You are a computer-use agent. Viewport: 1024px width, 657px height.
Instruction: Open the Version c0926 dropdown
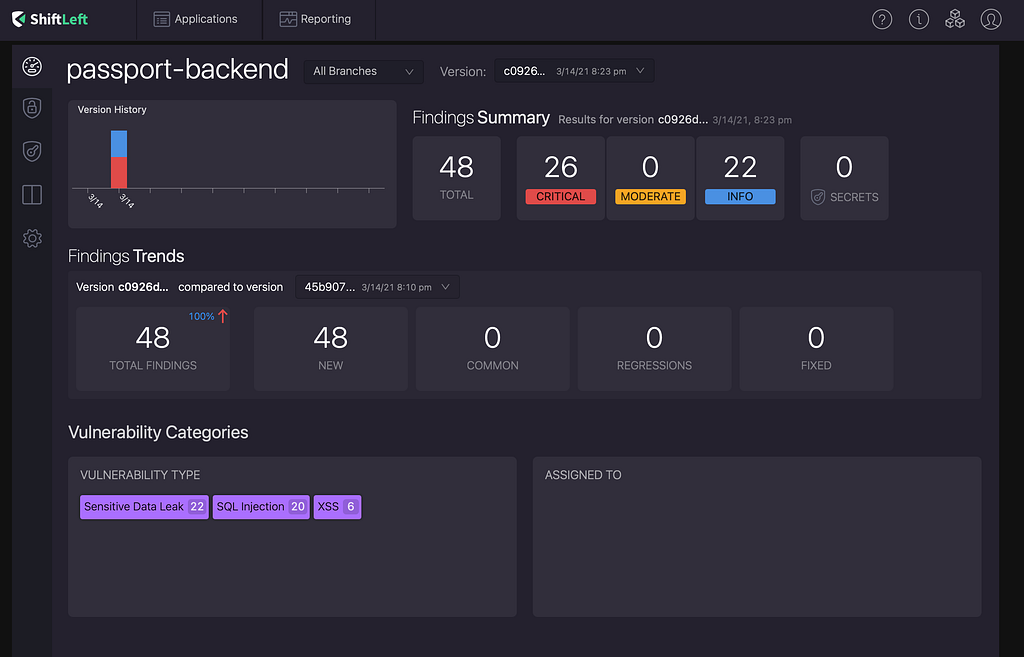pyautogui.click(x=574, y=71)
